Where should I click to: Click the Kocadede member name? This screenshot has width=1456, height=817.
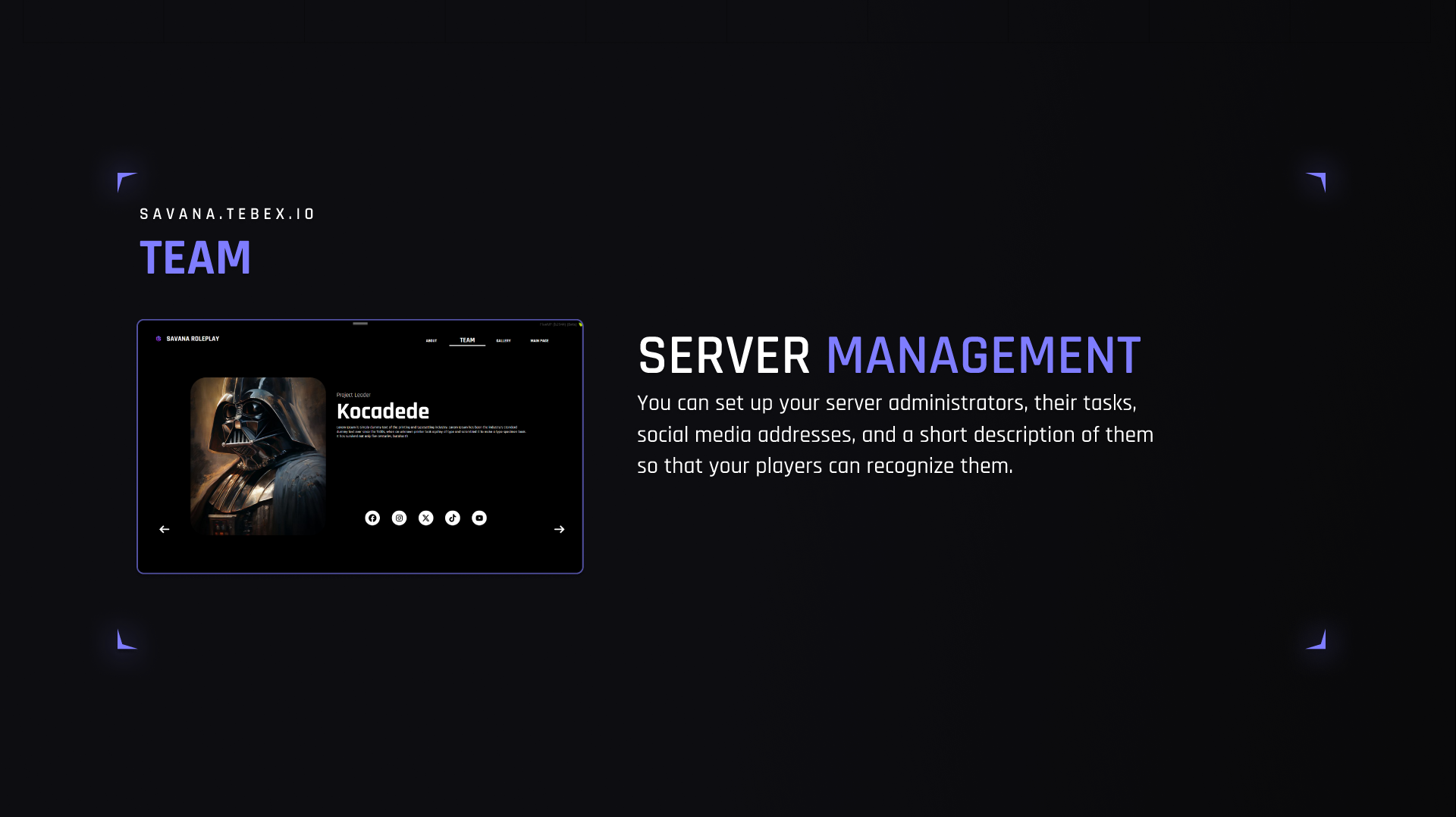click(383, 412)
